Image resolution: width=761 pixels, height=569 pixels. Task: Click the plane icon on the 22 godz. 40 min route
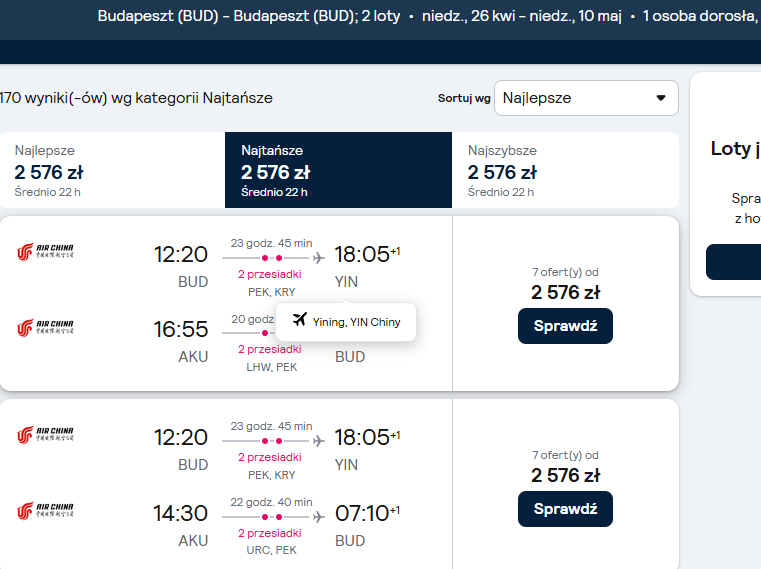(318, 517)
